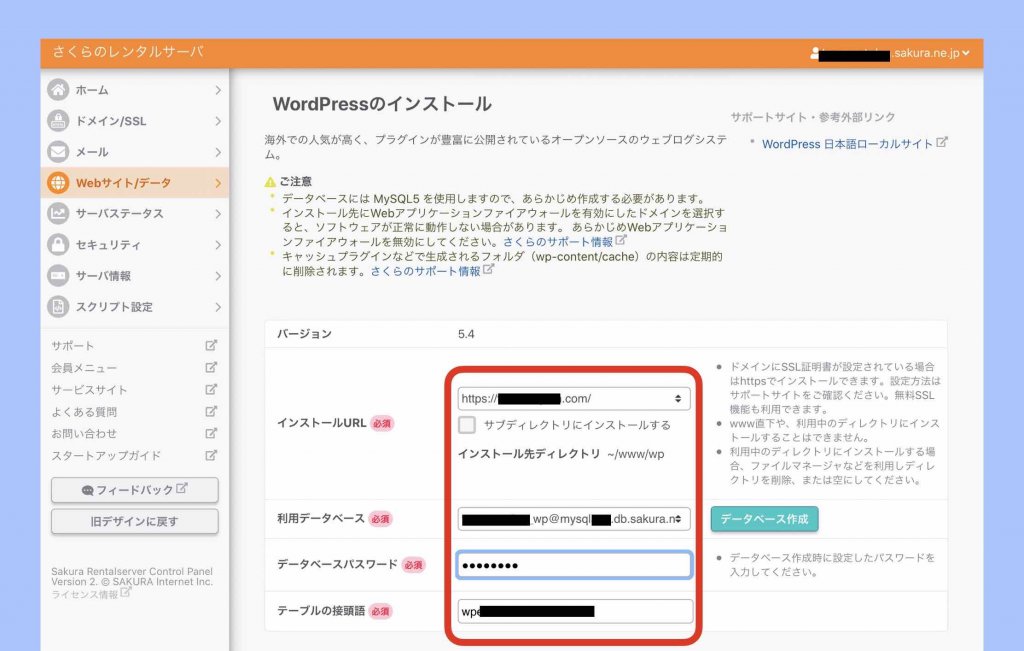
Task: Open the サーバステータス menu item
Action: coord(135,214)
